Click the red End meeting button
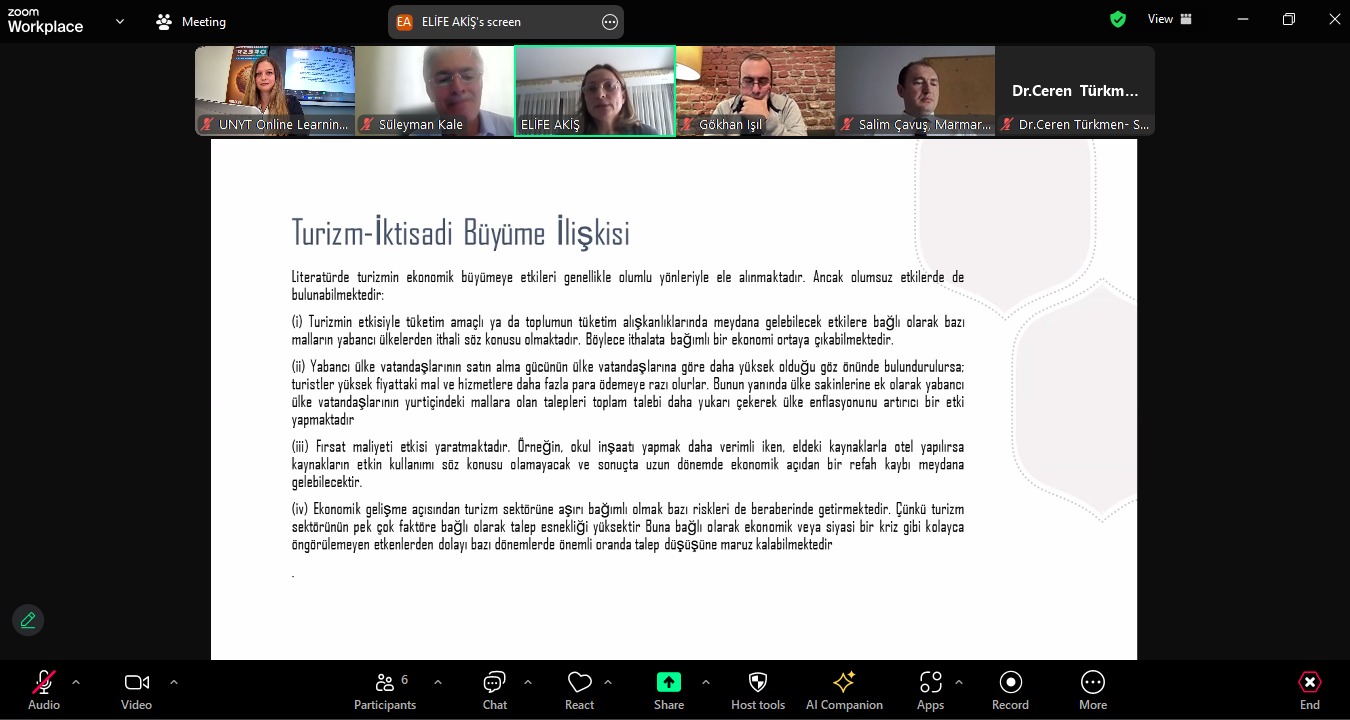The image size is (1350, 720). coord(1309,690)
